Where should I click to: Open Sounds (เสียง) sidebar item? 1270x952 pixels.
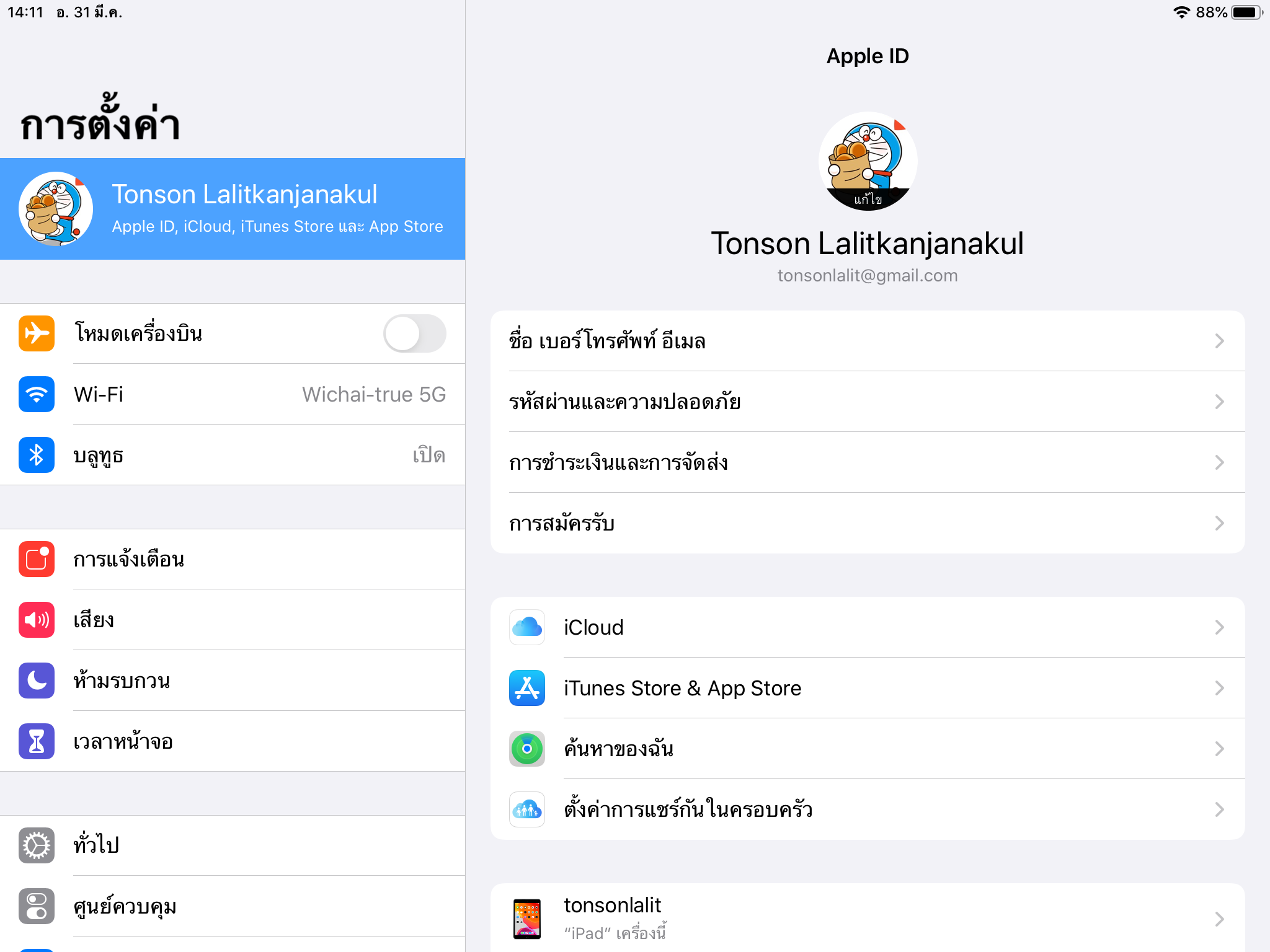click(233, 620)
